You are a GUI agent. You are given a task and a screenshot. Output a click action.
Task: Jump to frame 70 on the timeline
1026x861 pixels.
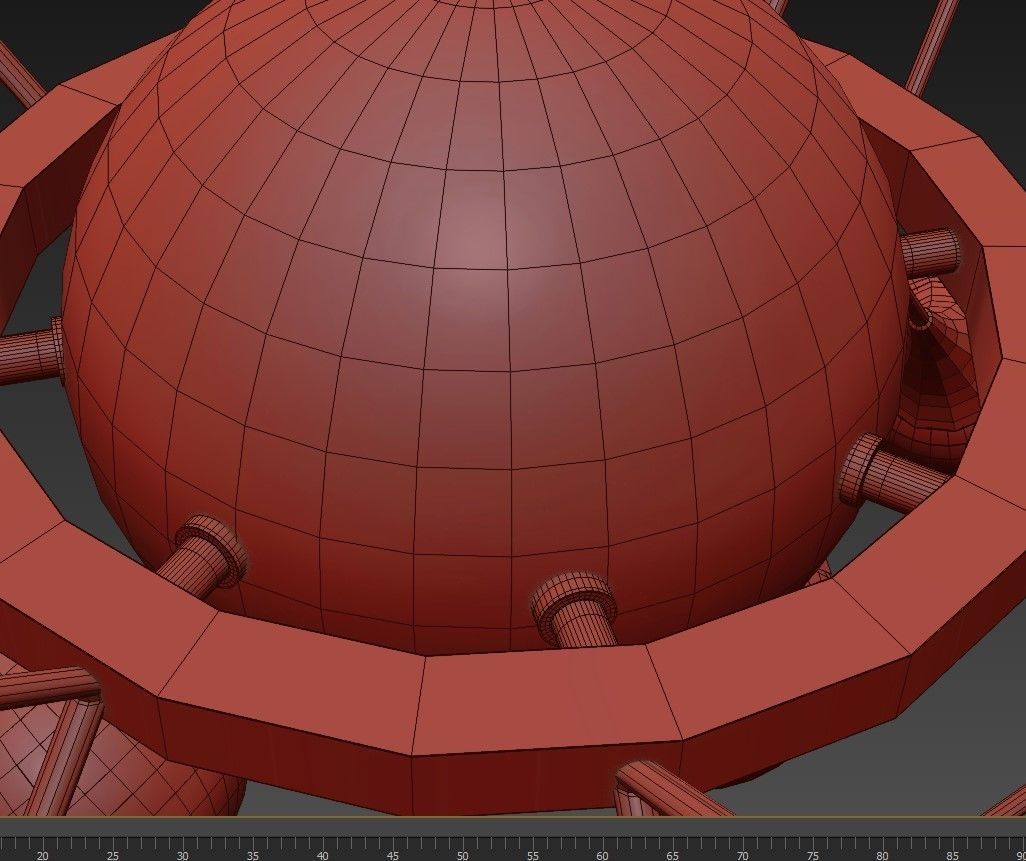pos(743,855)
